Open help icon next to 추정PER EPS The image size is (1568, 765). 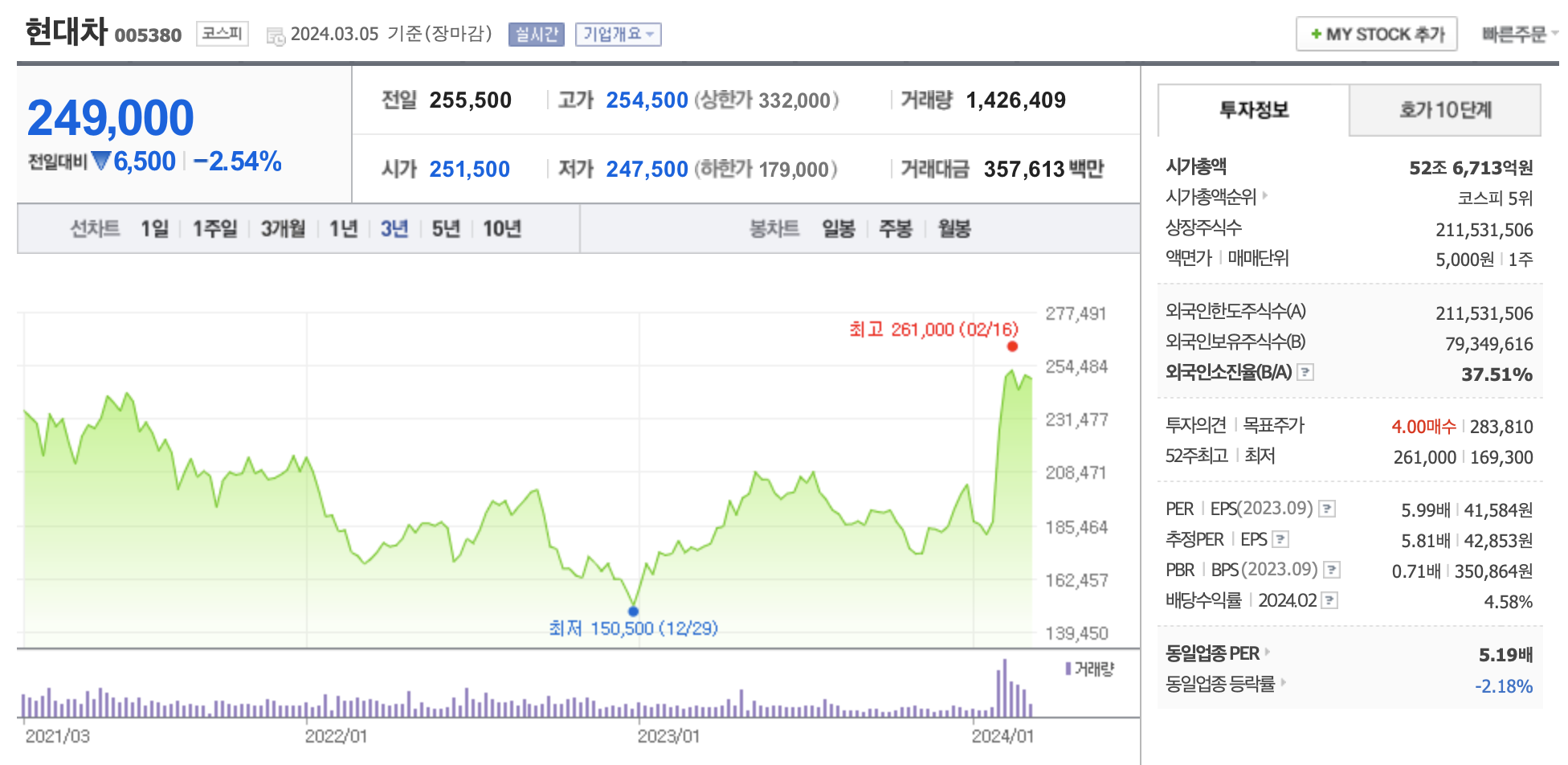1280,539
